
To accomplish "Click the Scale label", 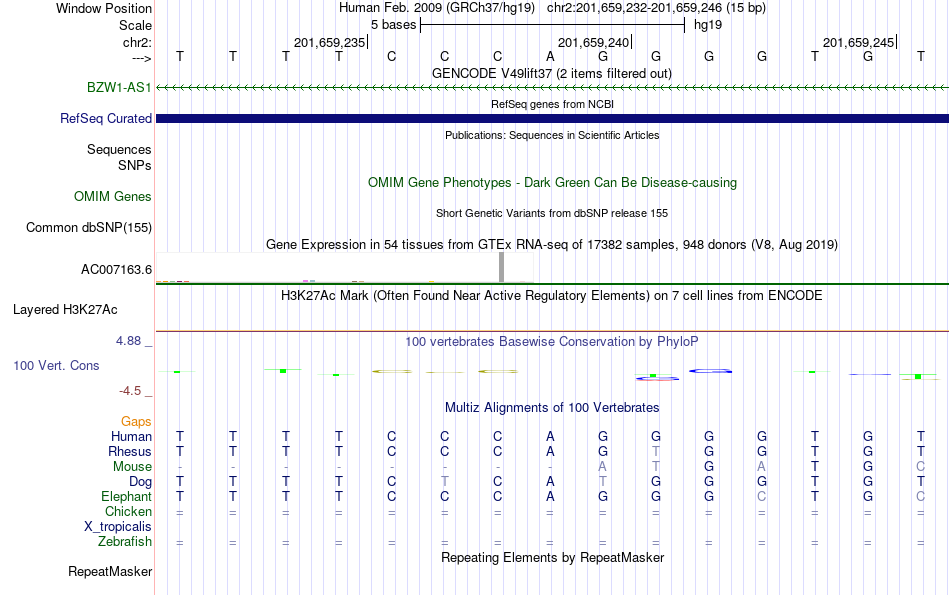I will [136, 25].
